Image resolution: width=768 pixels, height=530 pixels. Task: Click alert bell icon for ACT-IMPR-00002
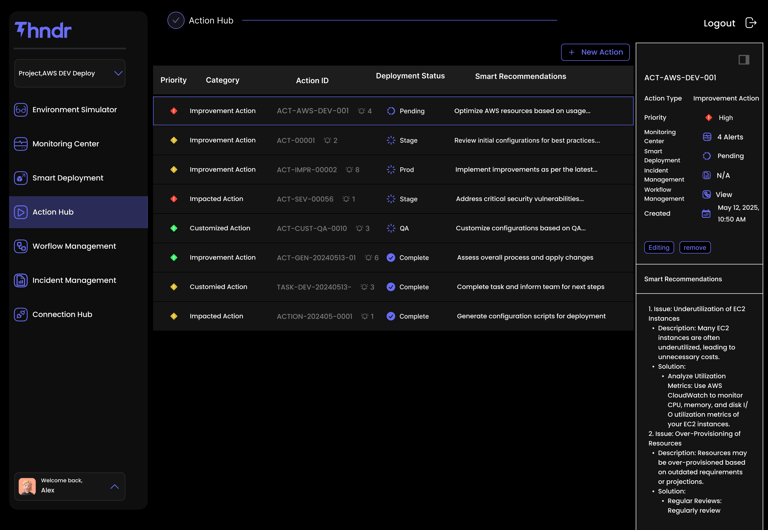(x=349, y=170)
